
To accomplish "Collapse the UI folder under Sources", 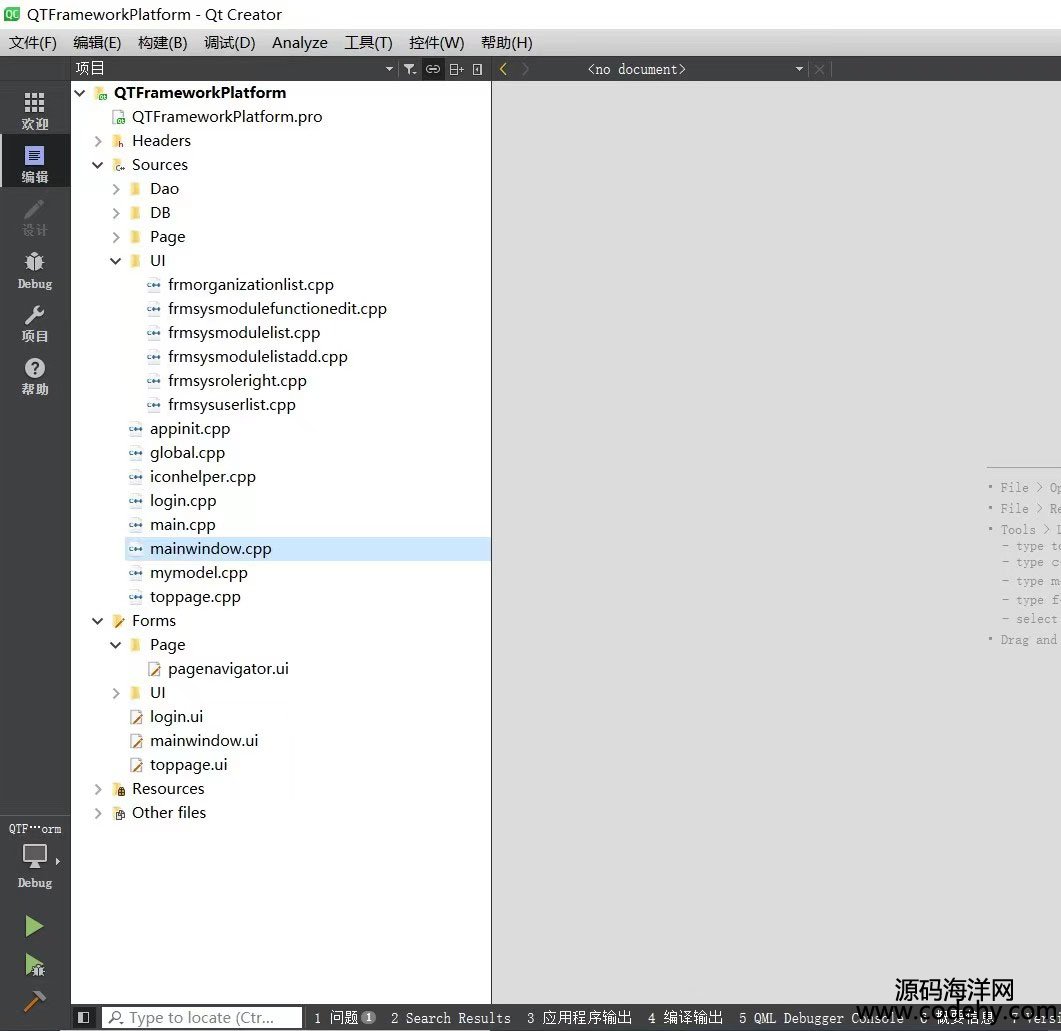I will tap(116, 261).
